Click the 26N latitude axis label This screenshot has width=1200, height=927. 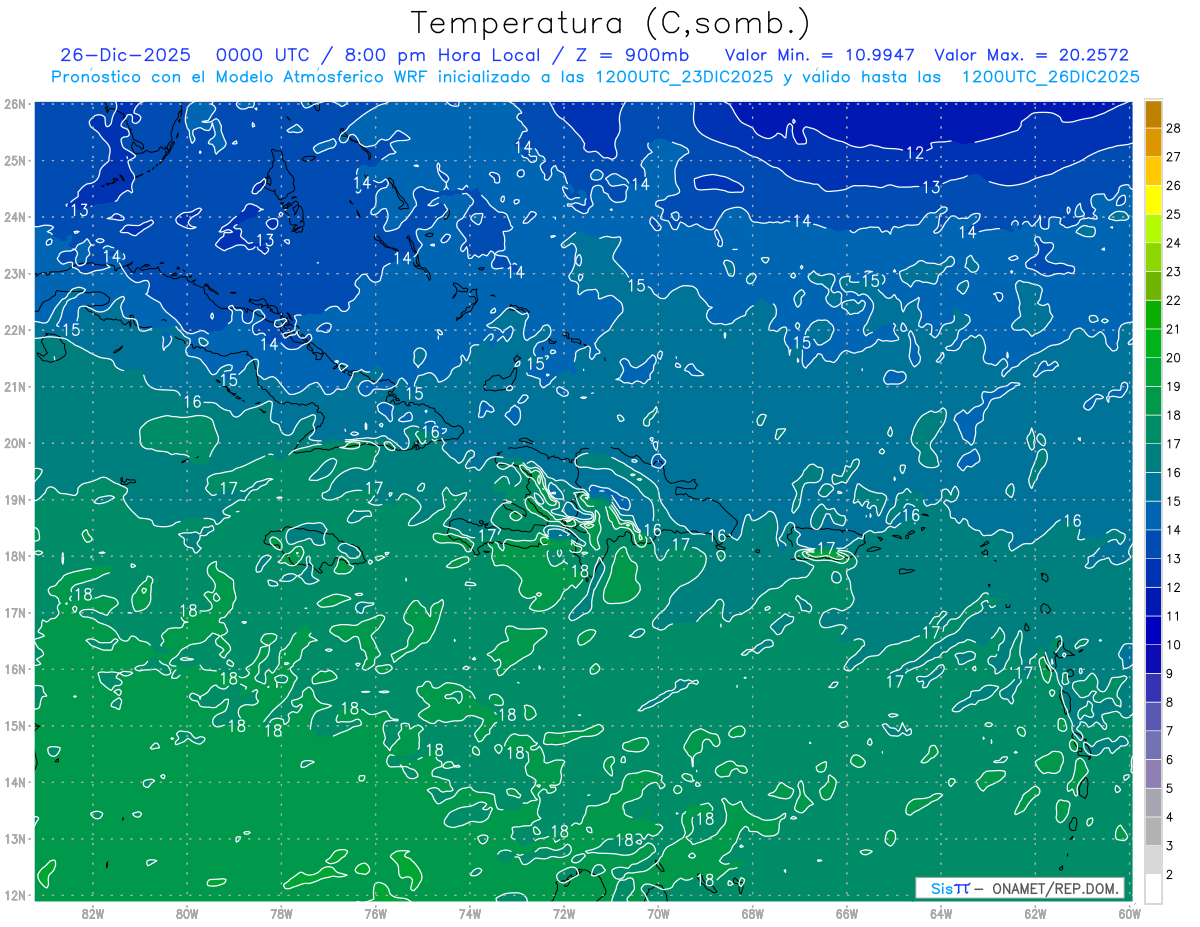[15, 104]
